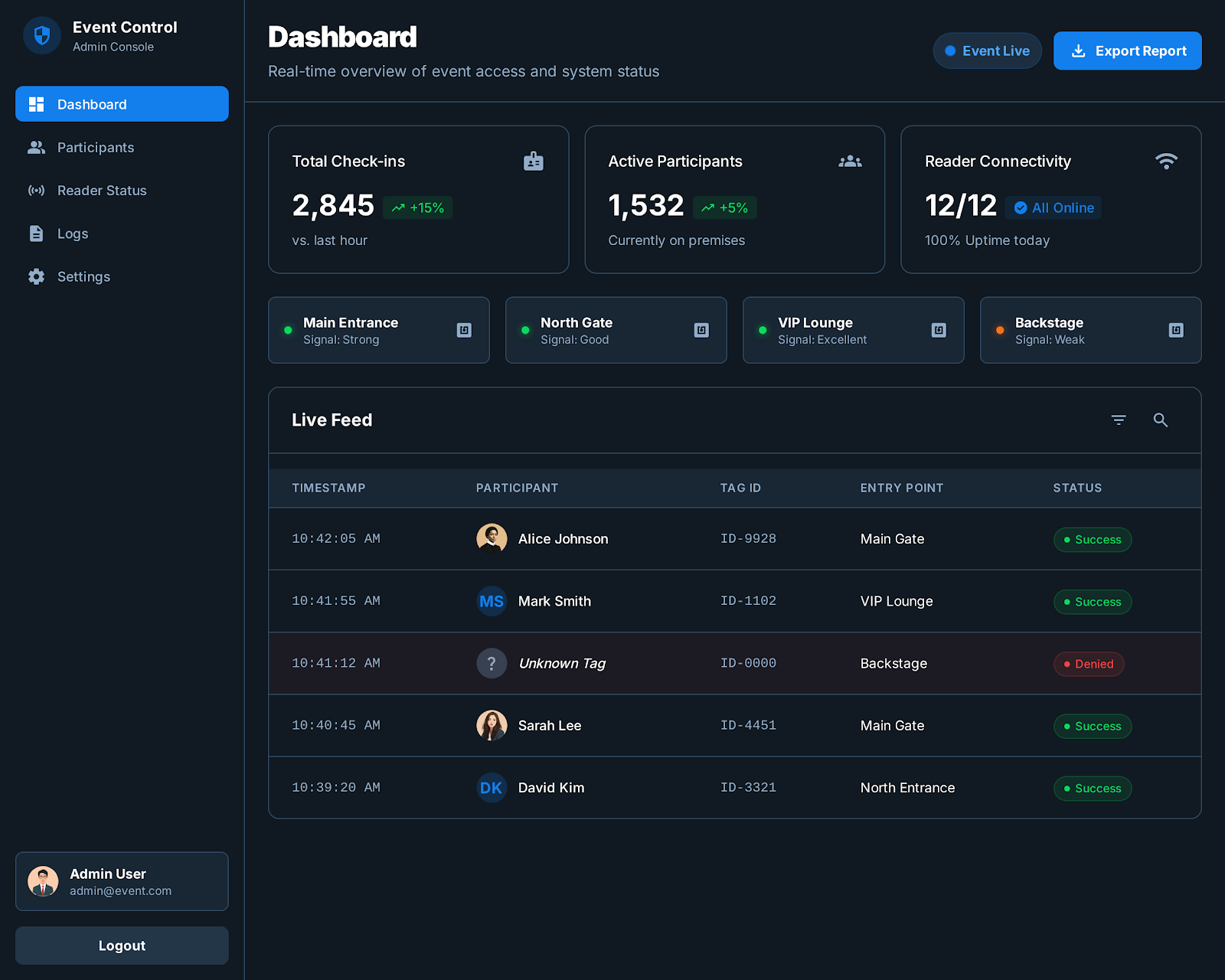This screenshot has width=1225, height=980.
Task: Click the Wi-Fi icon on Reader Connectivity card
Action: 1166,161
